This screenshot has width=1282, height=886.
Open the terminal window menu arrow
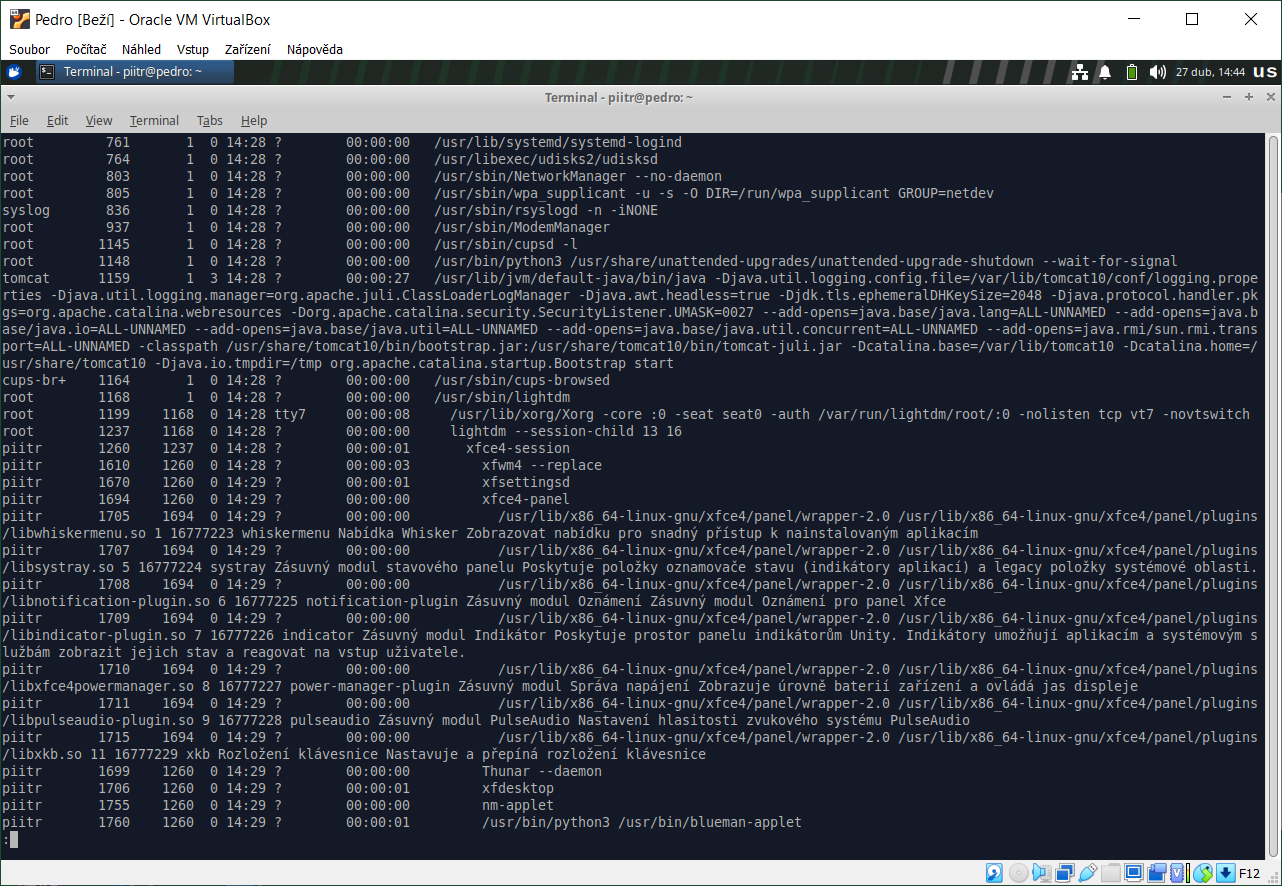click(11, 97)
